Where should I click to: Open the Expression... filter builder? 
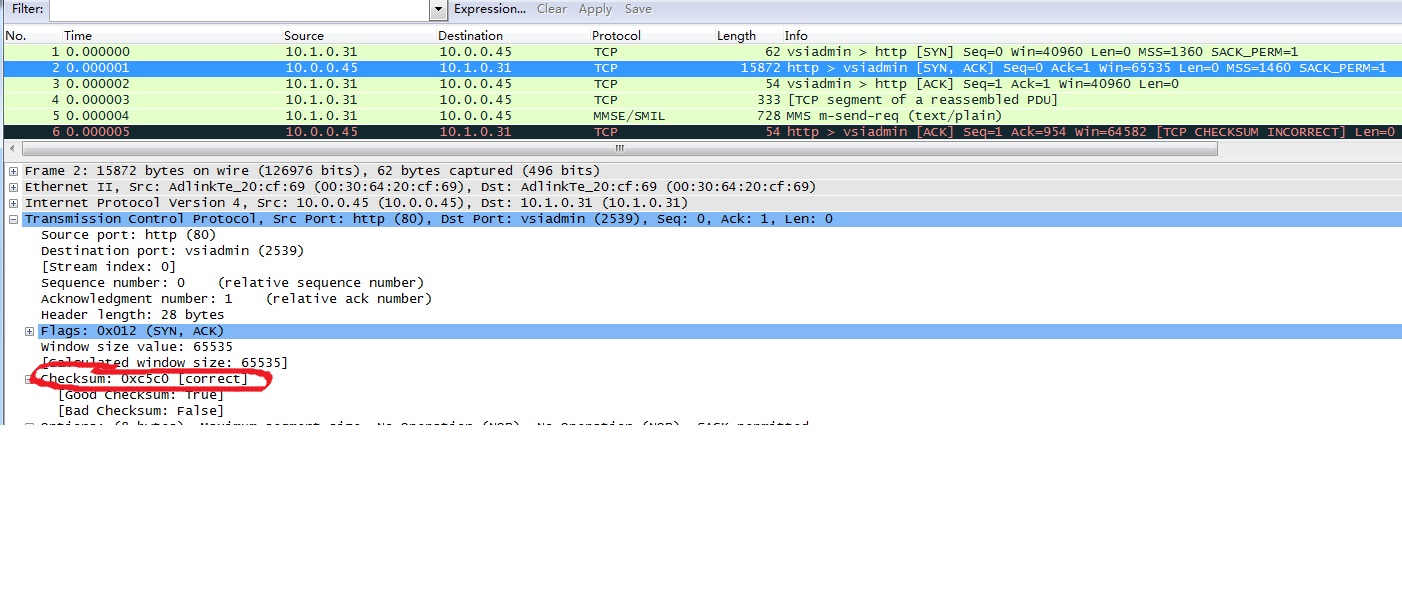pos(490,9)
